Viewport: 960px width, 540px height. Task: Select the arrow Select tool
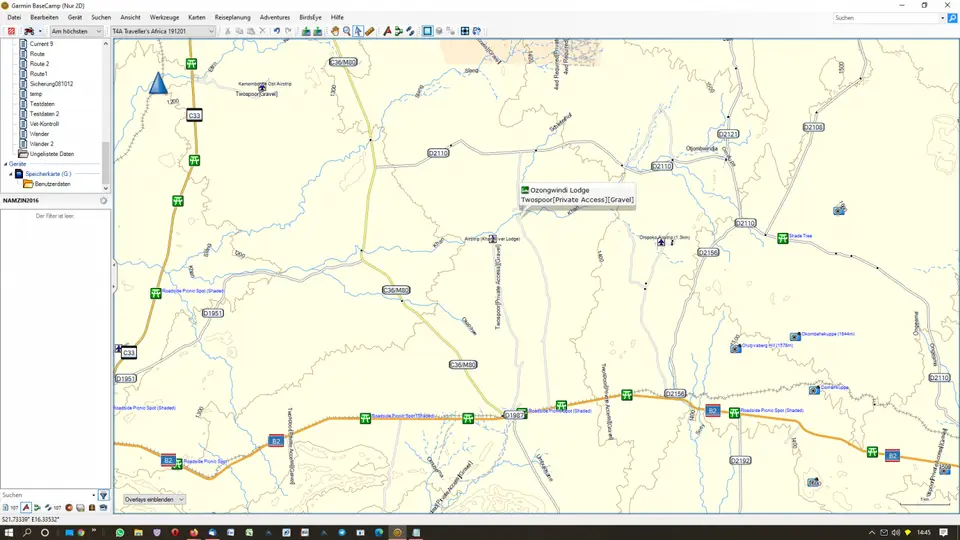358,31
